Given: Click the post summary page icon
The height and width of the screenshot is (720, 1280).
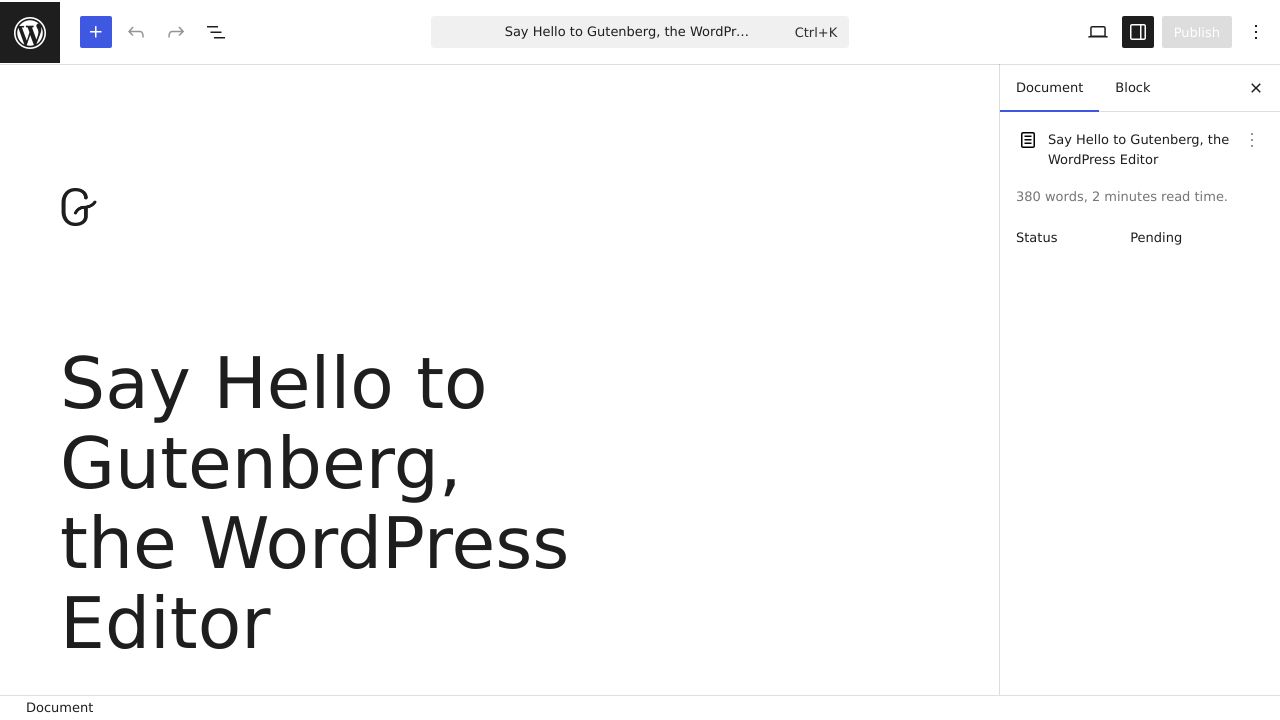Looking at the screenshot, I should point(1028,140).
